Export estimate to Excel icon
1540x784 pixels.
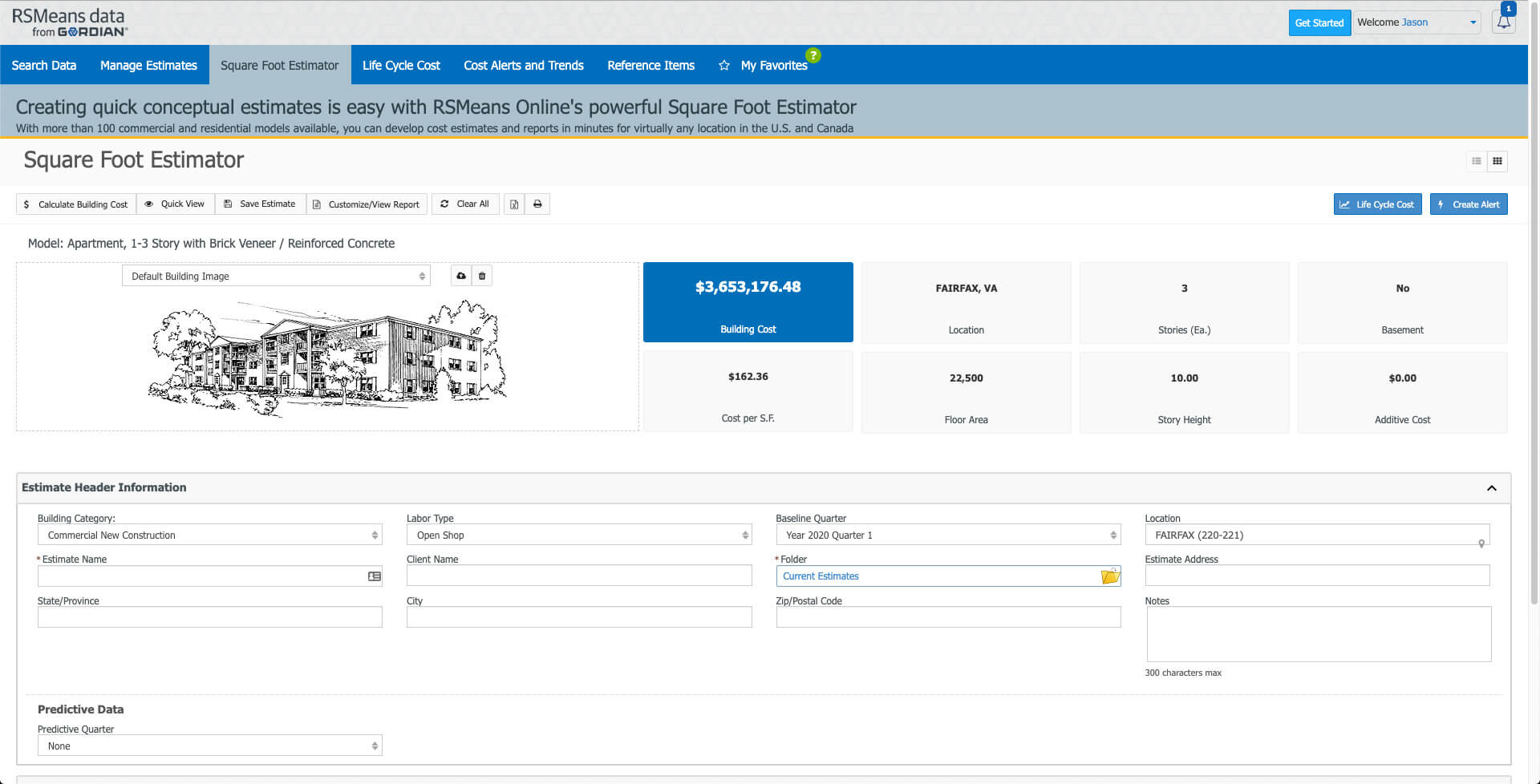(514, 204)
